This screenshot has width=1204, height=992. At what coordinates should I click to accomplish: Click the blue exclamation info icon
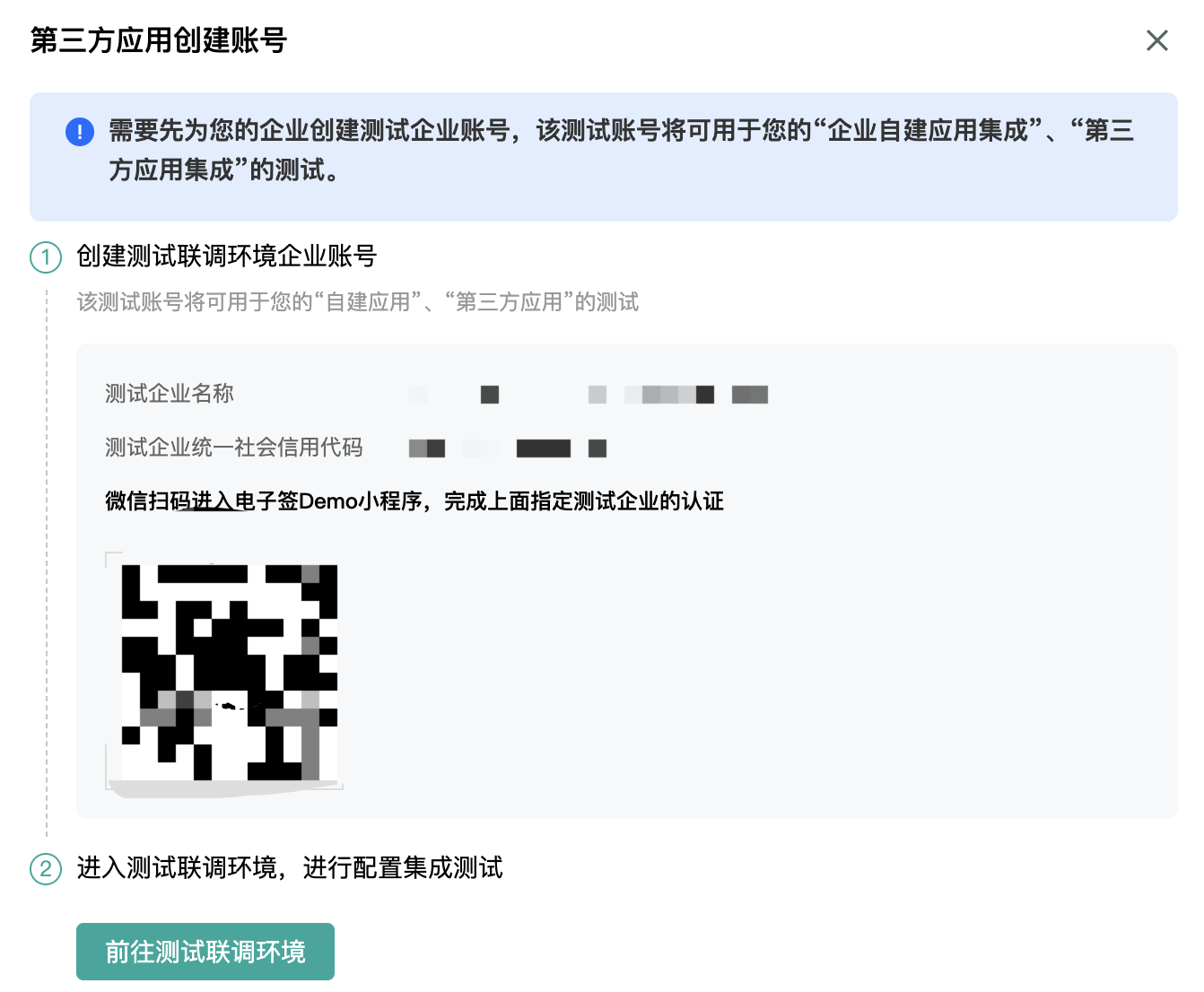[x=80, y=132]
